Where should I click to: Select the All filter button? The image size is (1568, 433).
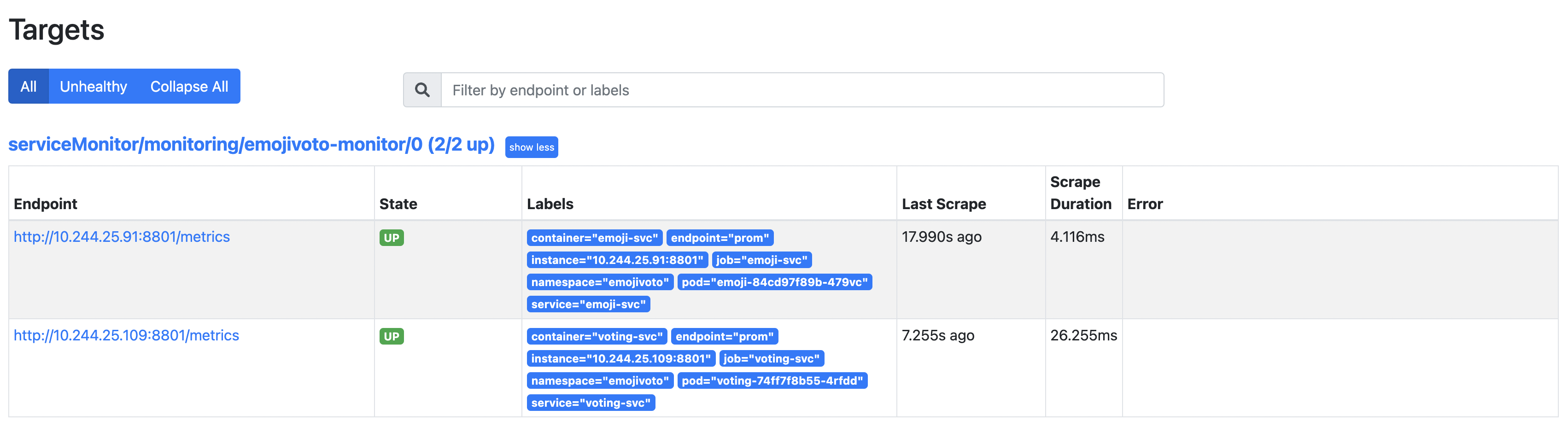tap(29, 87)
